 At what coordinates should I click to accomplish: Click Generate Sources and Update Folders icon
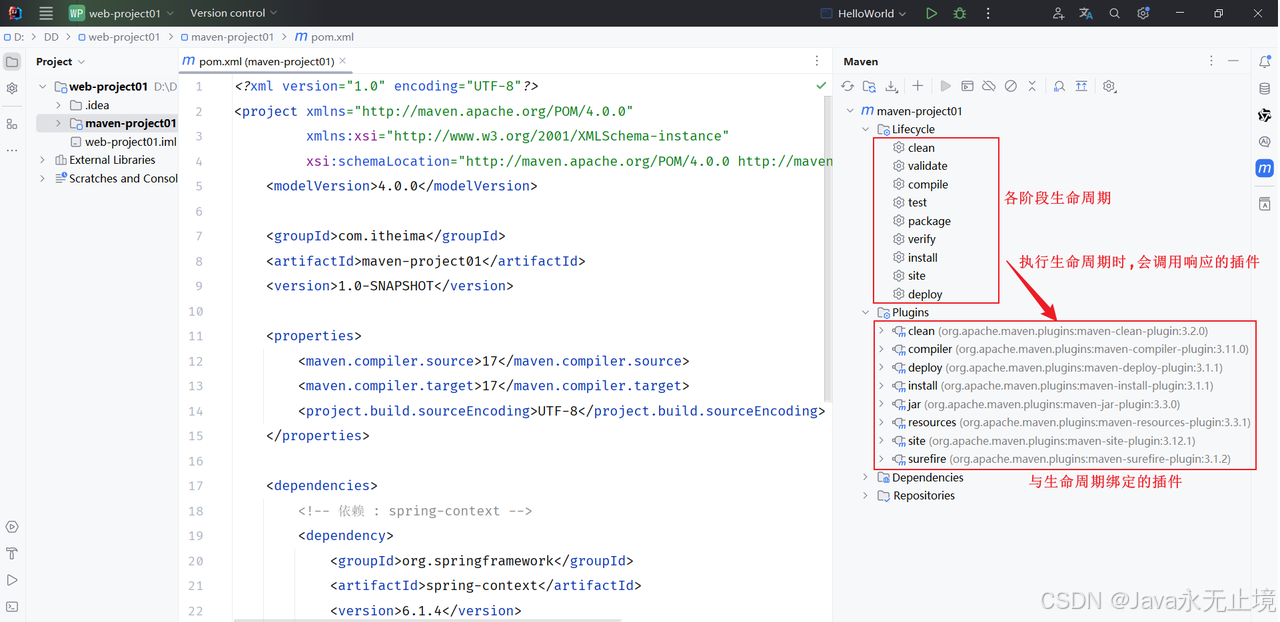[869, 87]
